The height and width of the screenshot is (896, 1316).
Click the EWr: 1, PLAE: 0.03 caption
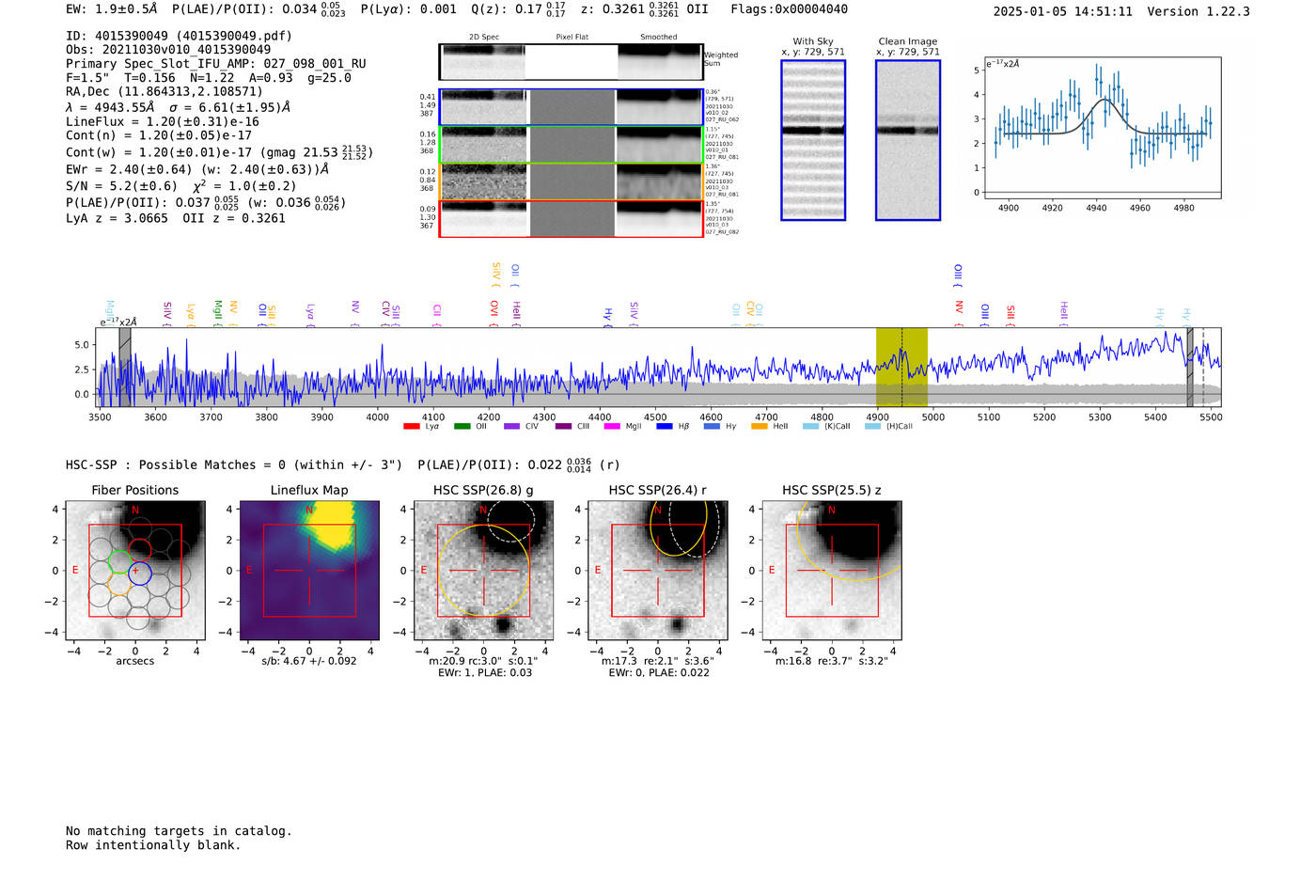485,672
